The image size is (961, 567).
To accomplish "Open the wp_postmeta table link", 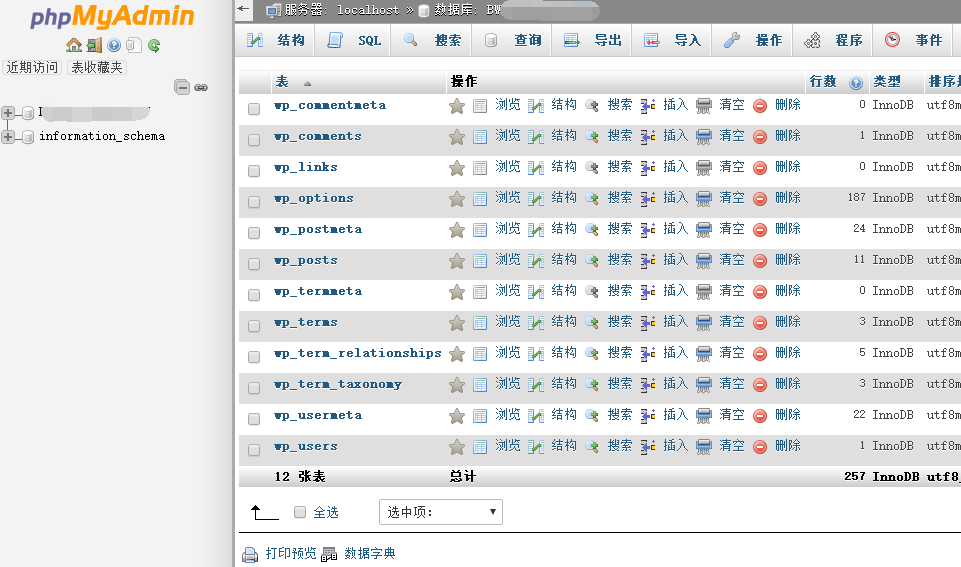I will coord(318,229).
